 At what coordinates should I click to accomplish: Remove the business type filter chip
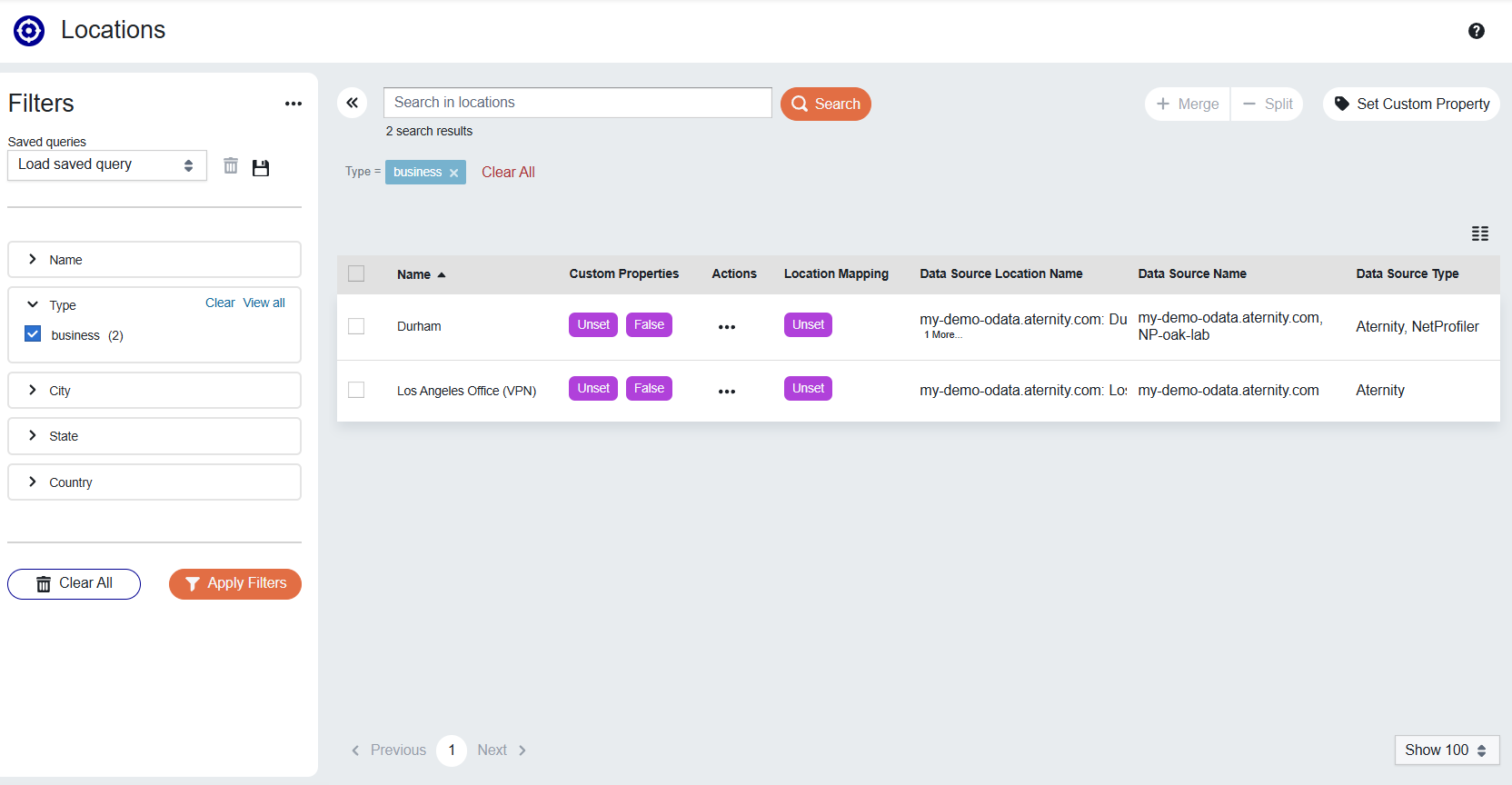(x=454, y=173)
